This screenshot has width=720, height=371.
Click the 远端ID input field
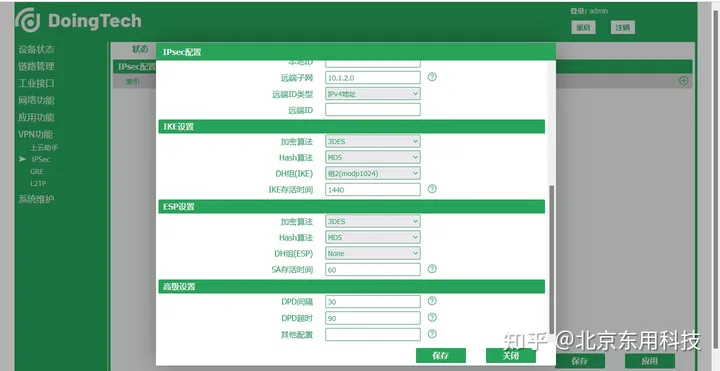(372, 110)
